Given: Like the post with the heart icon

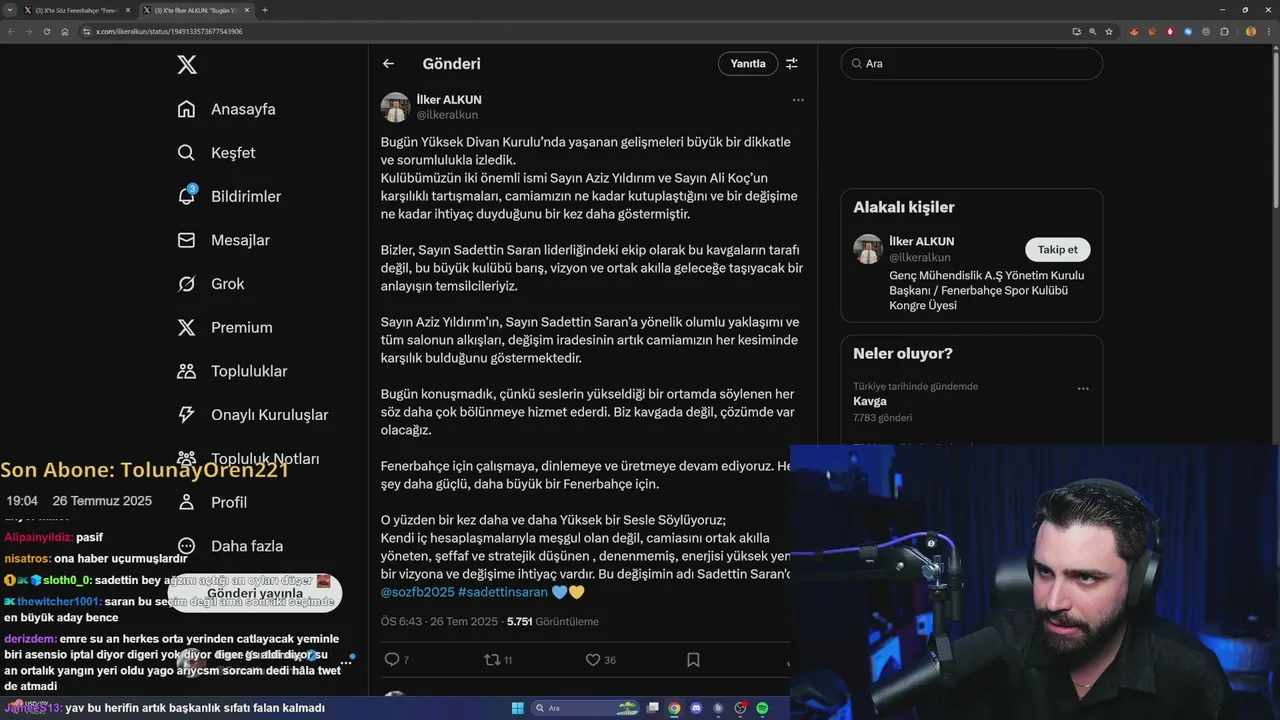Looking at the screenshot, I should pyautogui.click(x=593, y=660).
